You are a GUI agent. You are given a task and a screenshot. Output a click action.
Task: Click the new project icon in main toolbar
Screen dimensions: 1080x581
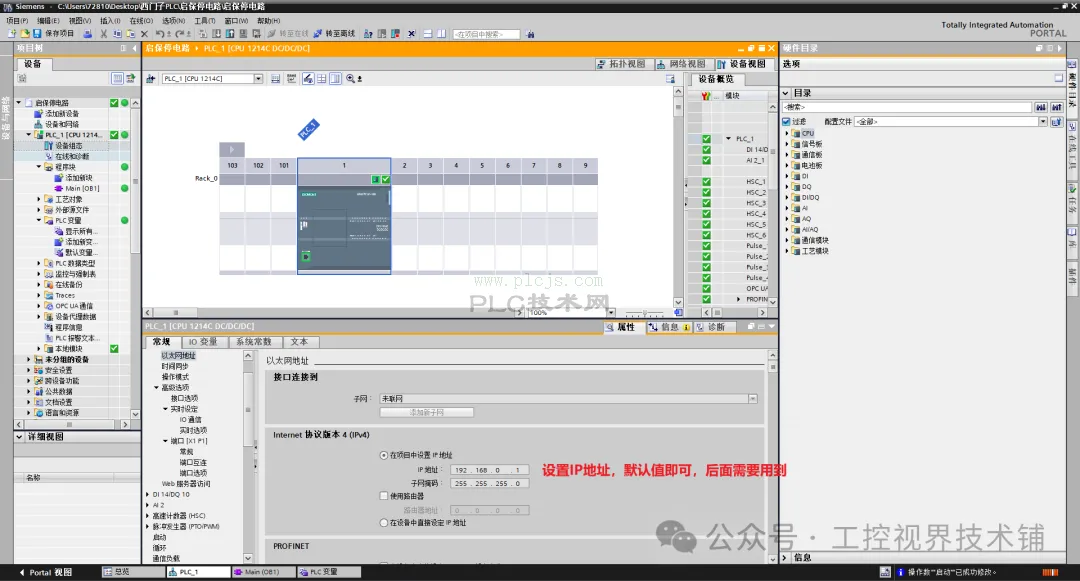(x=12, y=33)
